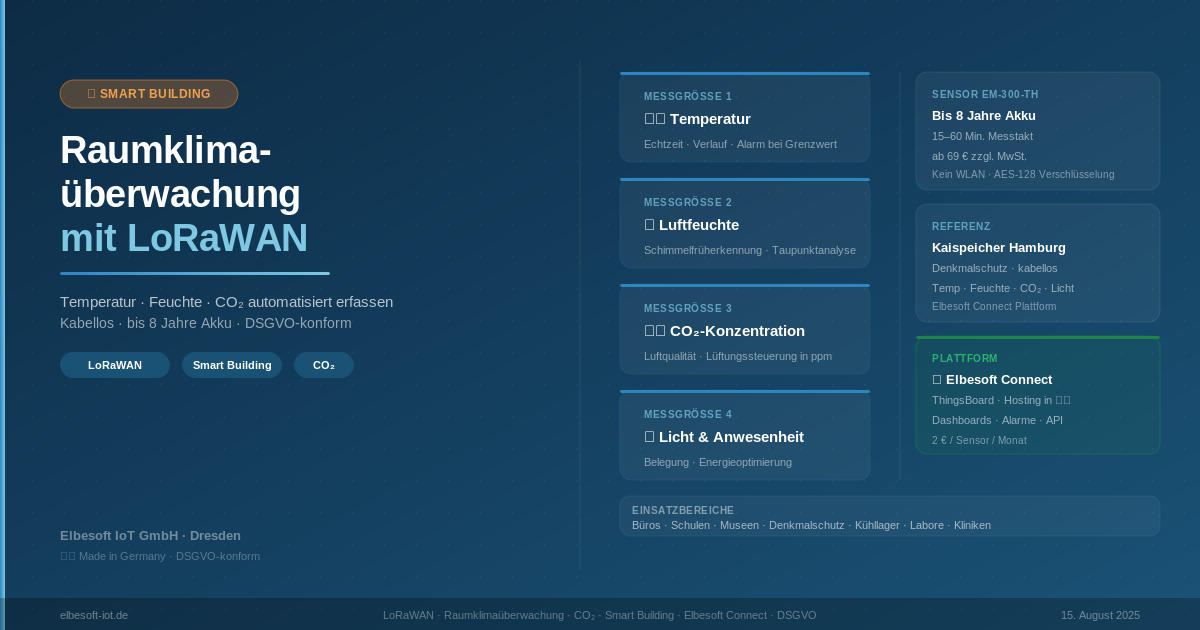Select 'Denkmalschutz · kabellos' text

pyautogui.click(x=995, y=268)
